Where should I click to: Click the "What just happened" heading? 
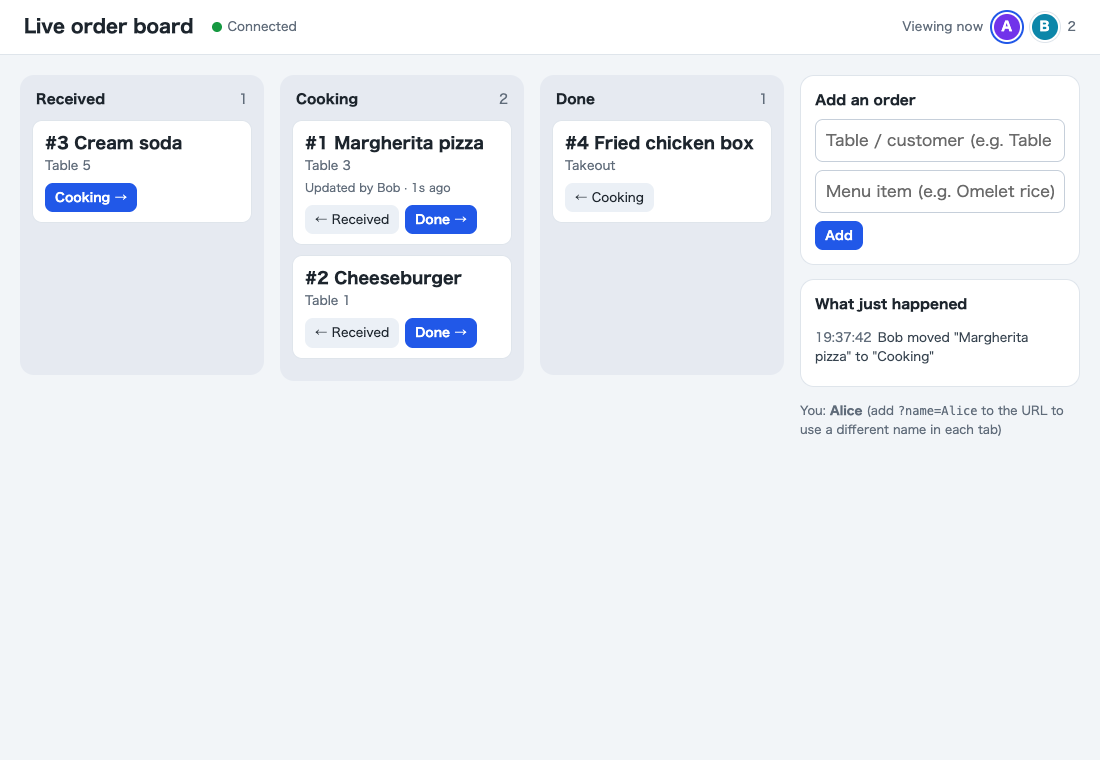[891, 304]
